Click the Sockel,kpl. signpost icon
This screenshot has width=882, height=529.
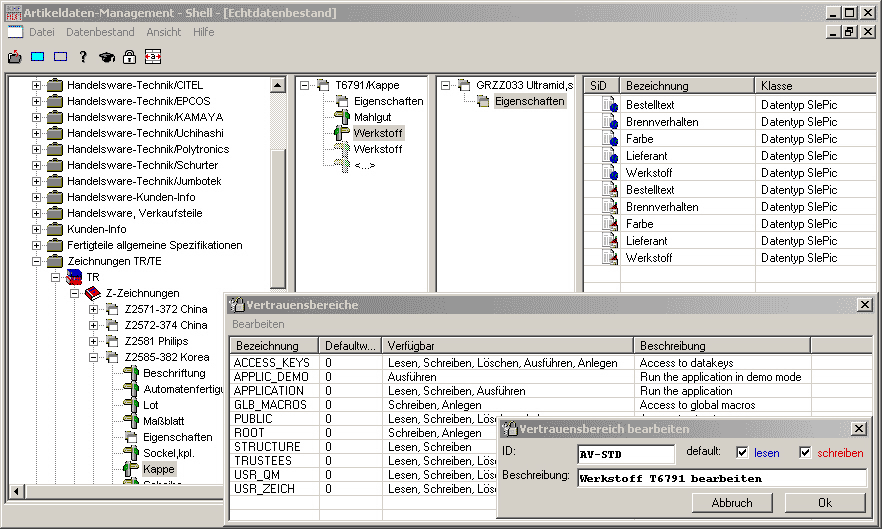point(130,452)
